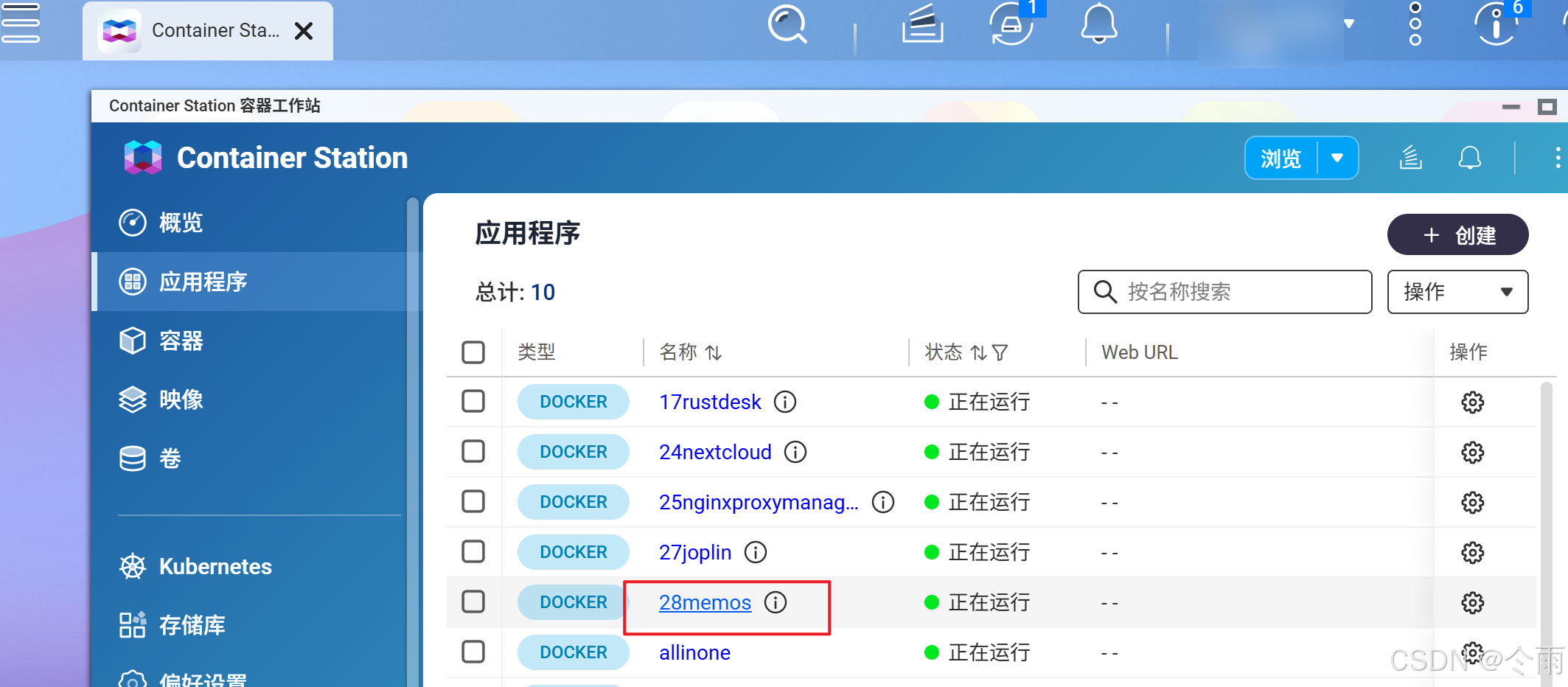The image size is (1568, 687).
Task: Open the allinone application link
Action: (x=694, y=652)
